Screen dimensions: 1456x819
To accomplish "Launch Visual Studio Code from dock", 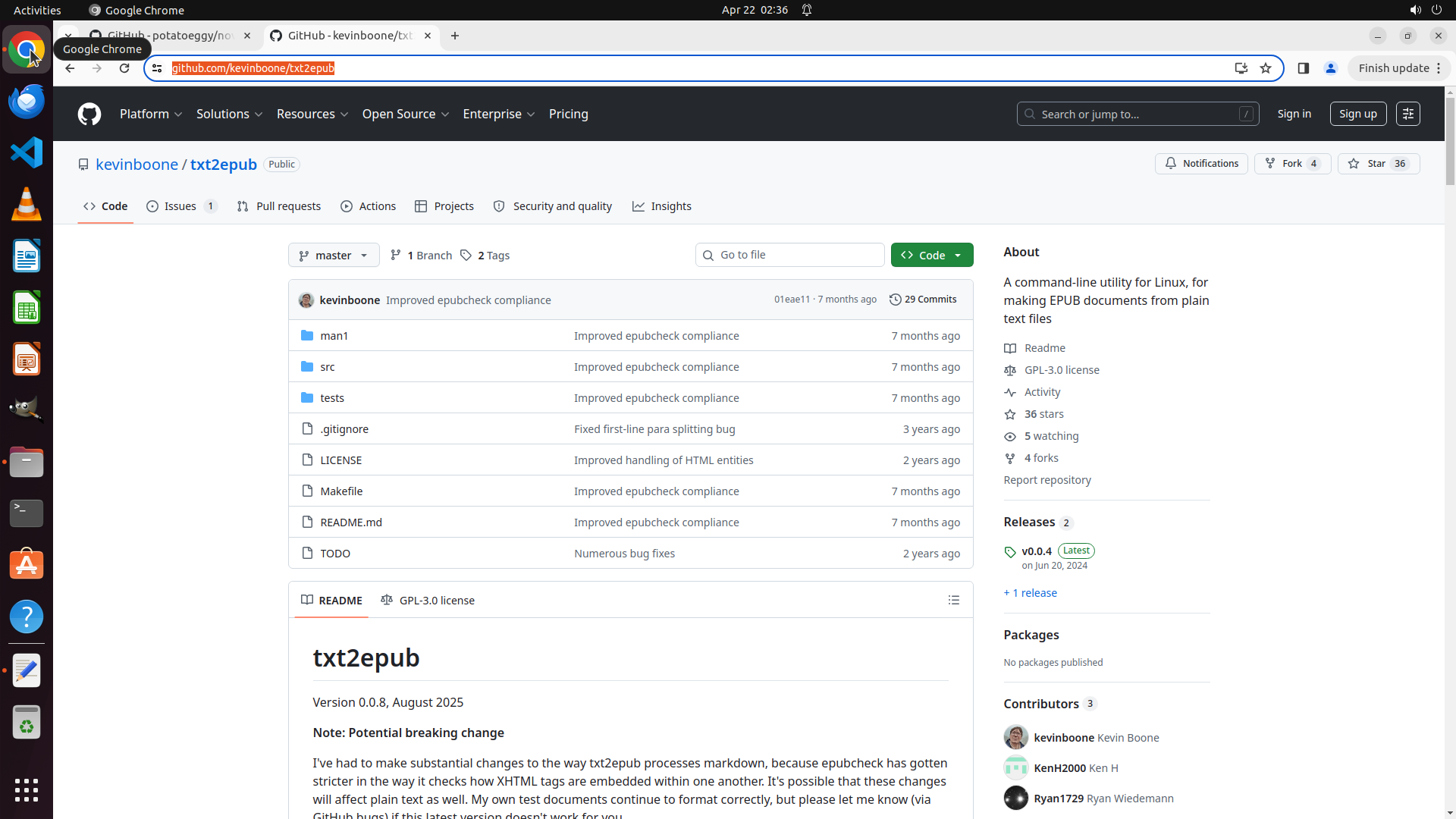I will [x=27, y=152].
